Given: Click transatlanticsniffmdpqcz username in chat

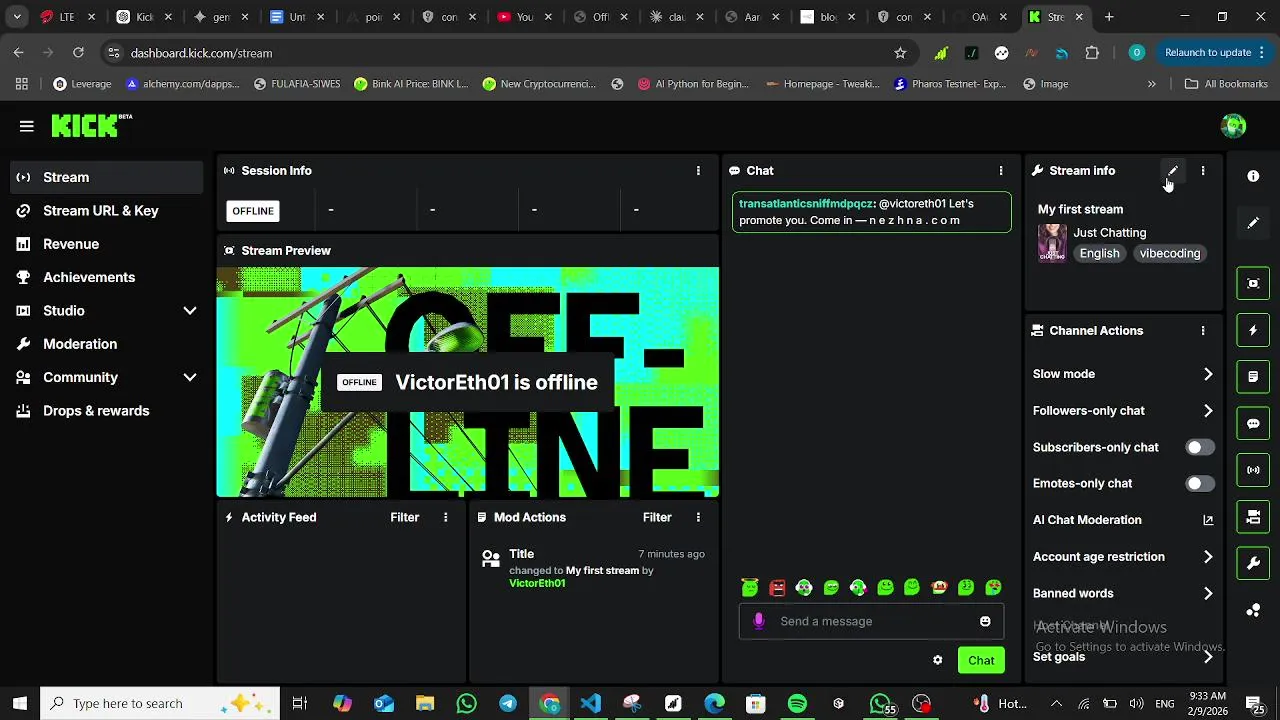Looking at the screenshot, I should 806,204.
